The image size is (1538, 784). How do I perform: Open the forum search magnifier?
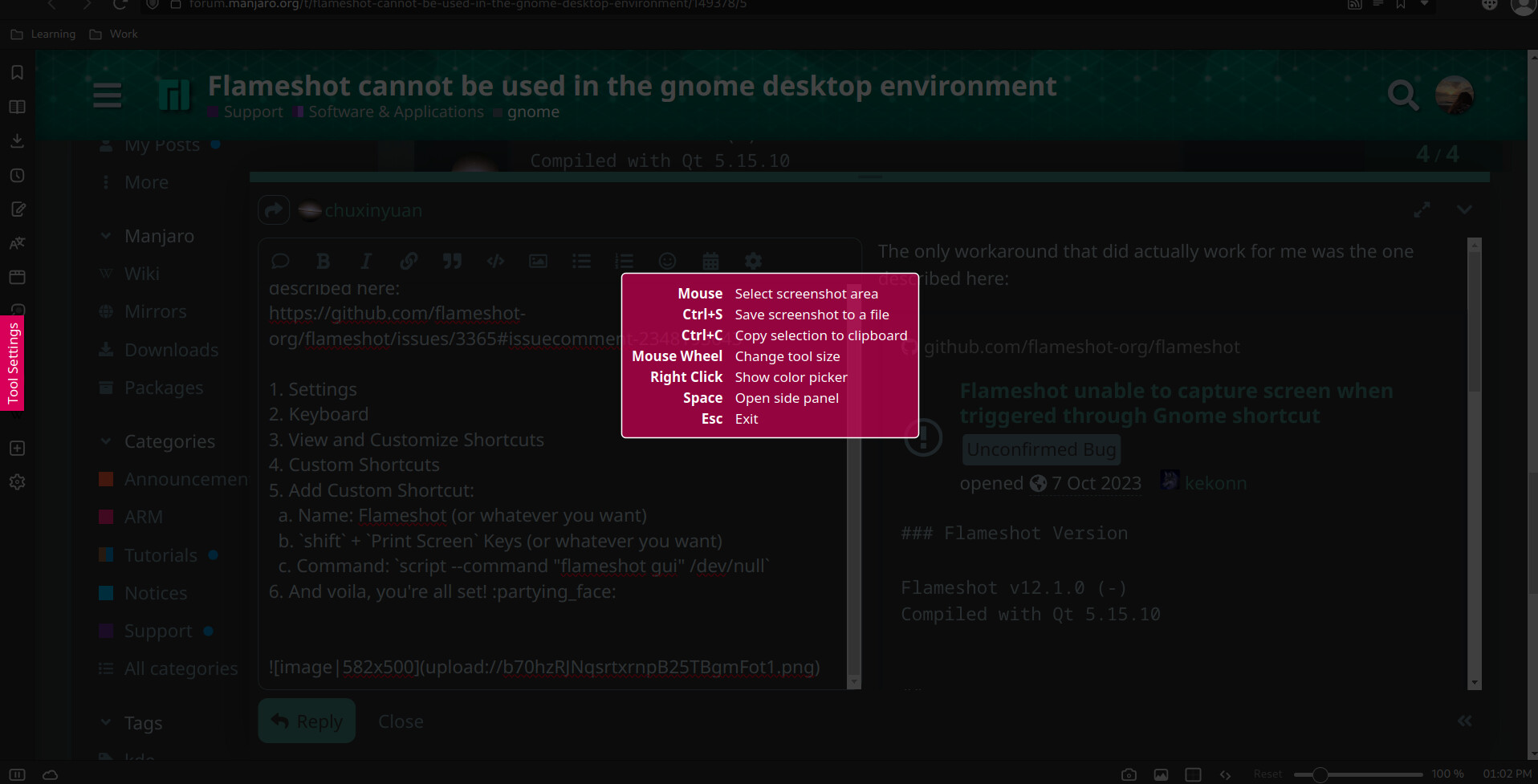[x=1402, y=95]
